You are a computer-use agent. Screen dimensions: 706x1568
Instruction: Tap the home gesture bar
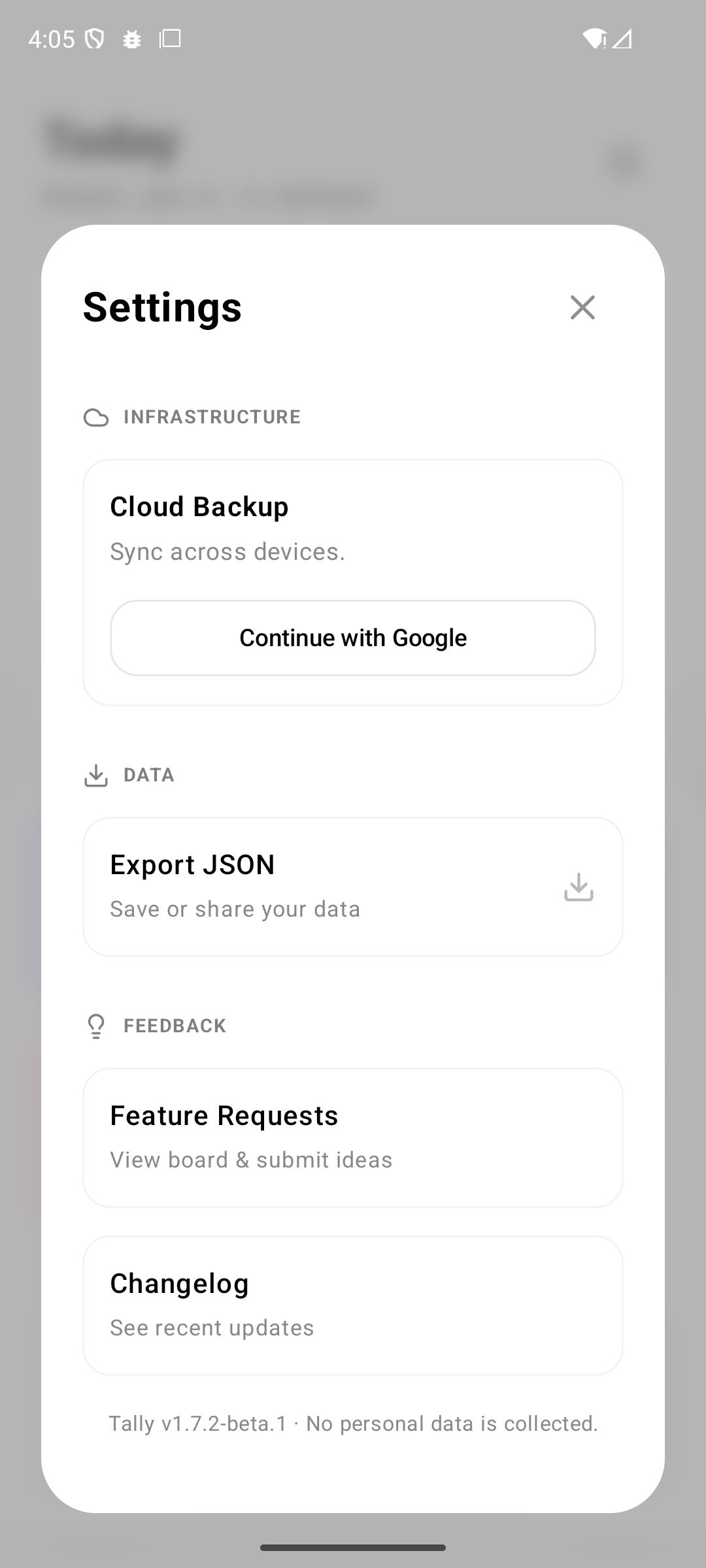point(353,1547)
